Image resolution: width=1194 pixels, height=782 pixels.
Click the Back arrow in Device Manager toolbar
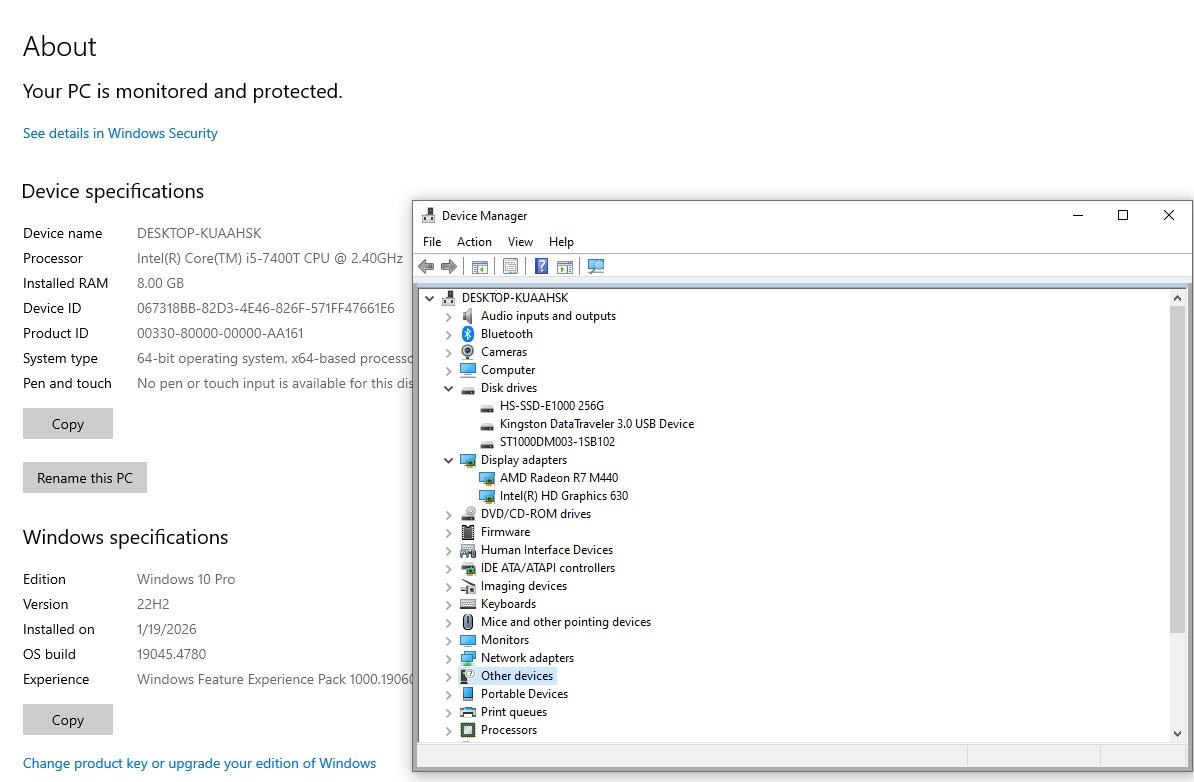426,266
